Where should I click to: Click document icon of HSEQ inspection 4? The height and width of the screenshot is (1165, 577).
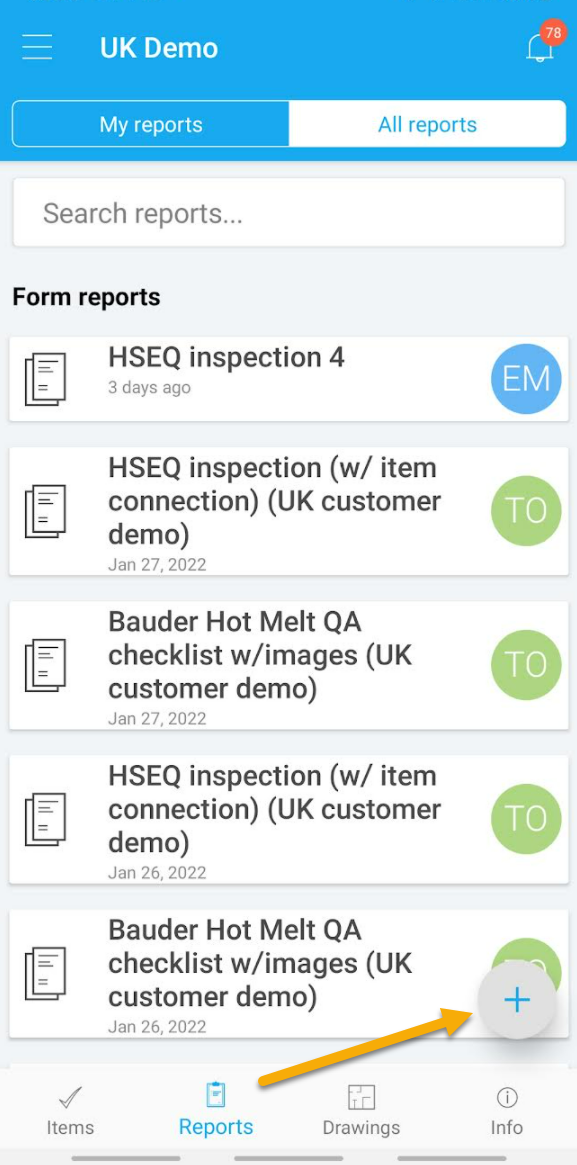(x=45, y=379)
